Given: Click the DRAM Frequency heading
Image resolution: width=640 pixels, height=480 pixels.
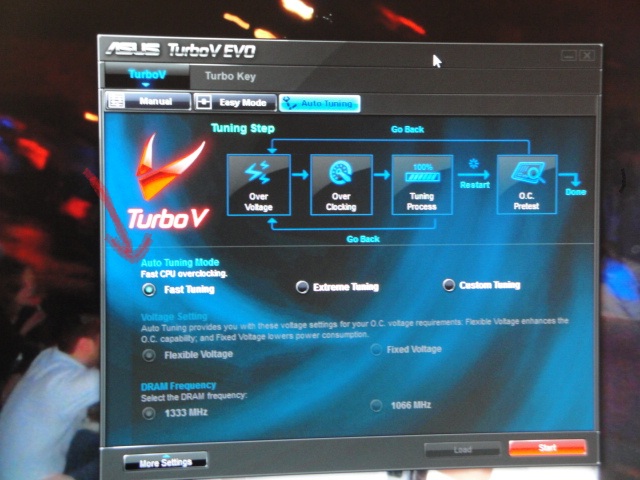Looking at the screenshot, I should pos(178,386).
